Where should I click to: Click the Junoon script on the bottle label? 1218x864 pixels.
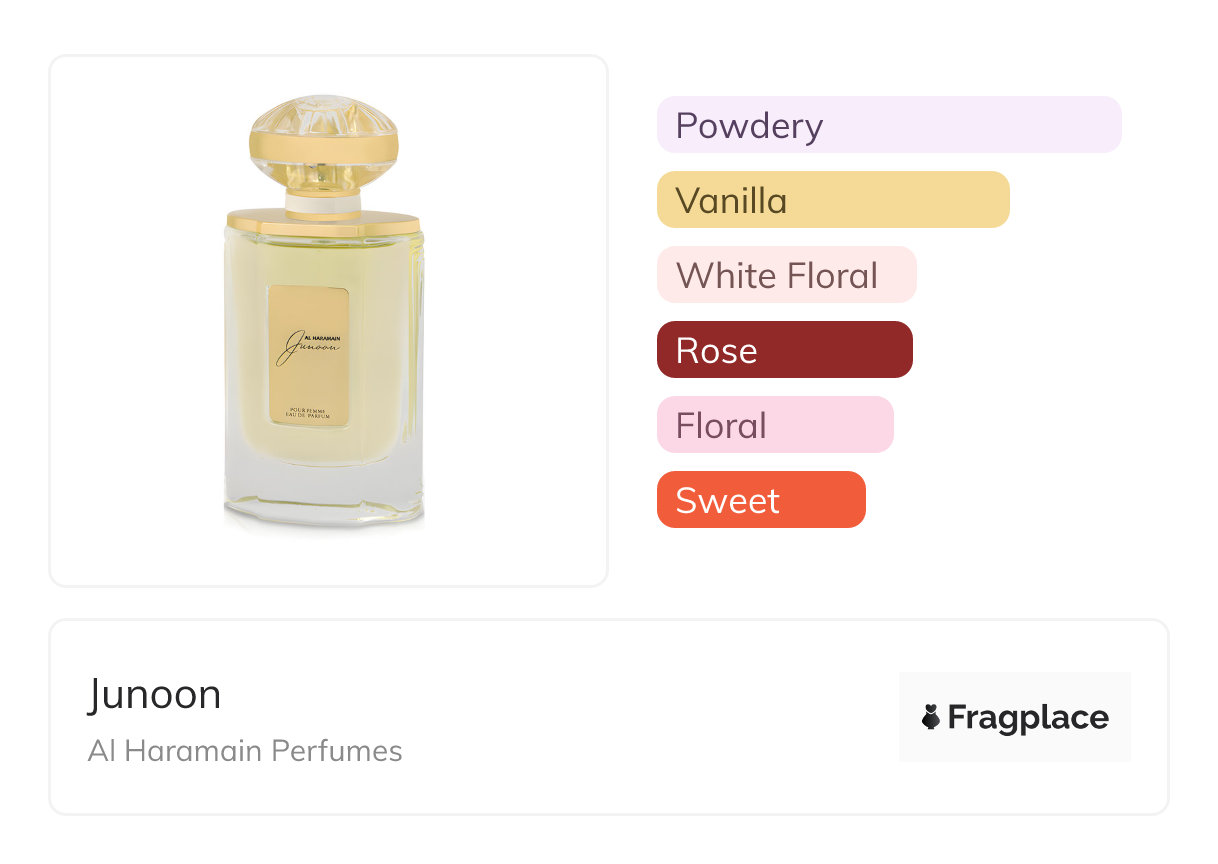(308, 349)
